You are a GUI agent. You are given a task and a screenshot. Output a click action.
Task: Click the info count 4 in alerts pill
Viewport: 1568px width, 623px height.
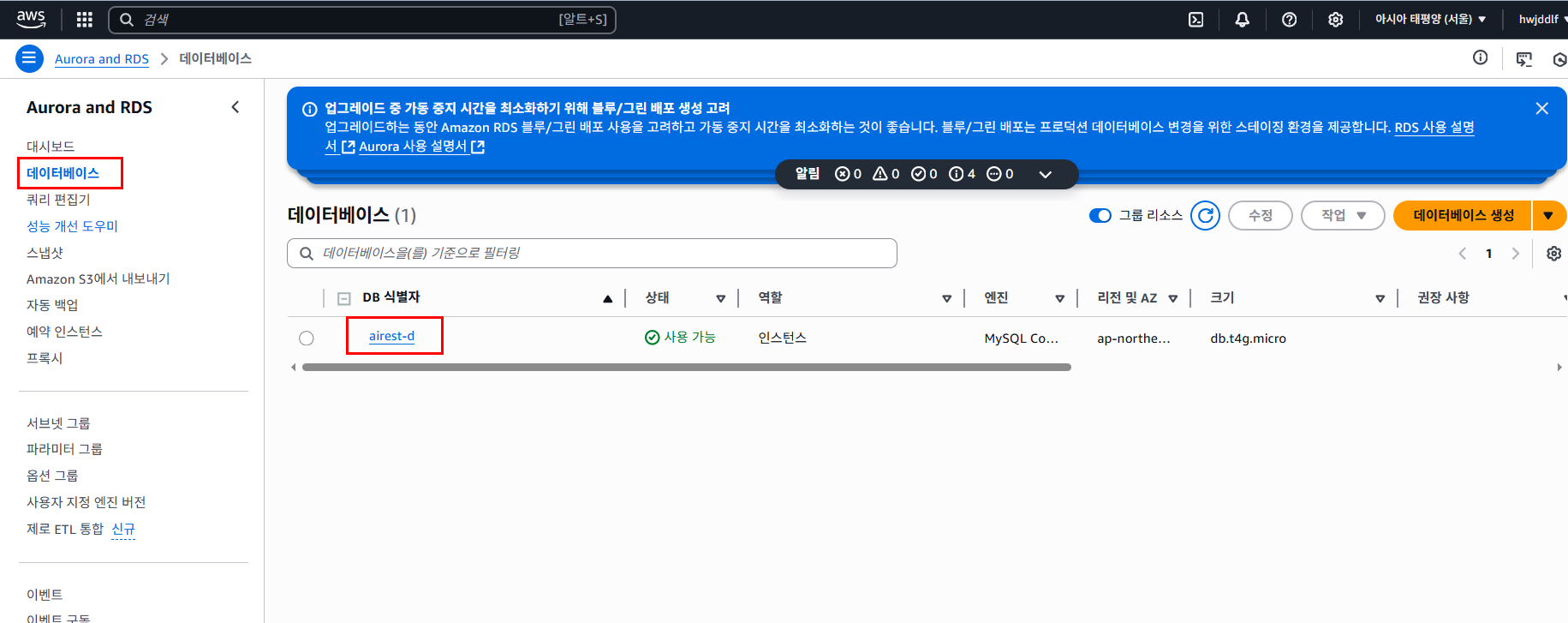[x=962, y=174]
